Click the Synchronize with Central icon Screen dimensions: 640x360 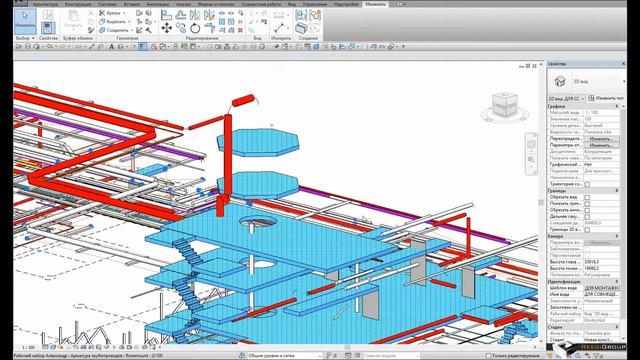37,47
